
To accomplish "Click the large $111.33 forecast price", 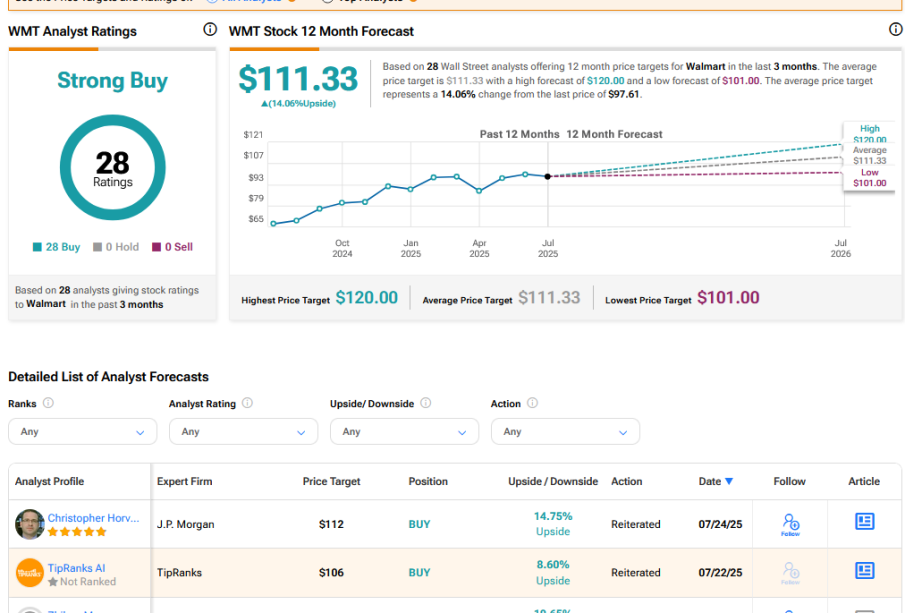I will [x=298, y=79].
